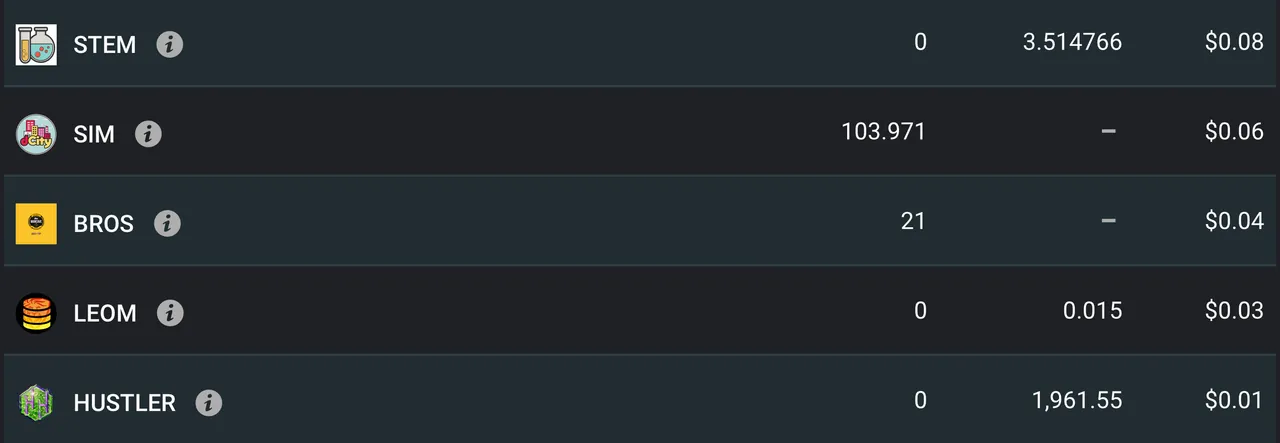This screenshot has height=443, width=1280.
Task: Open the LEOM token label
Action: click(105, 313)
